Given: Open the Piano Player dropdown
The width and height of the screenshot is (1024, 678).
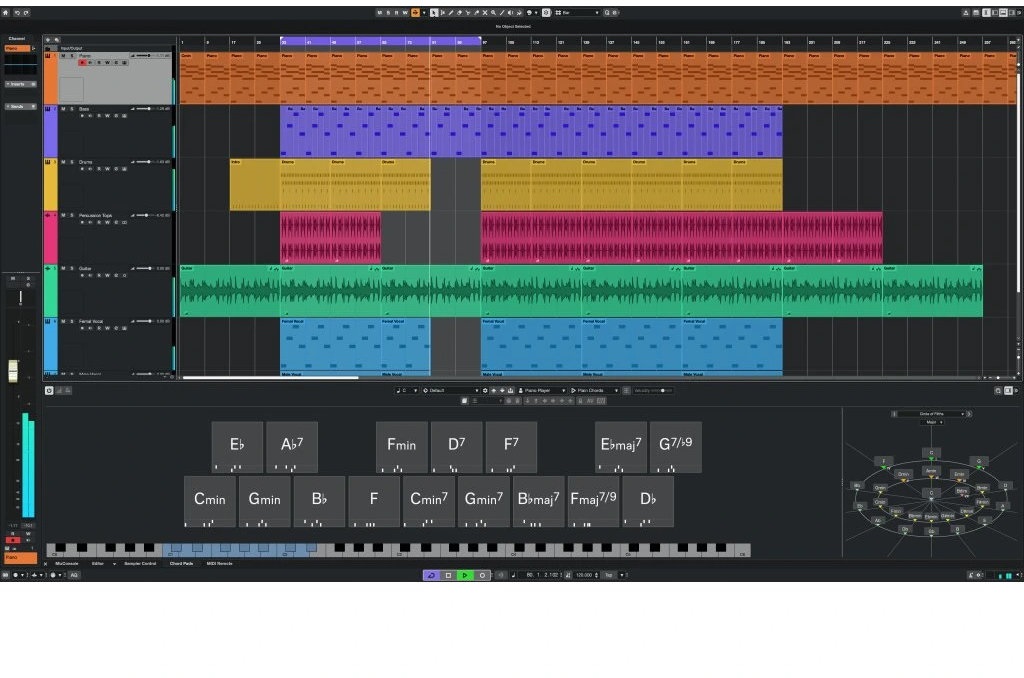Looking at the screenshot, I should tap(542, 391).
